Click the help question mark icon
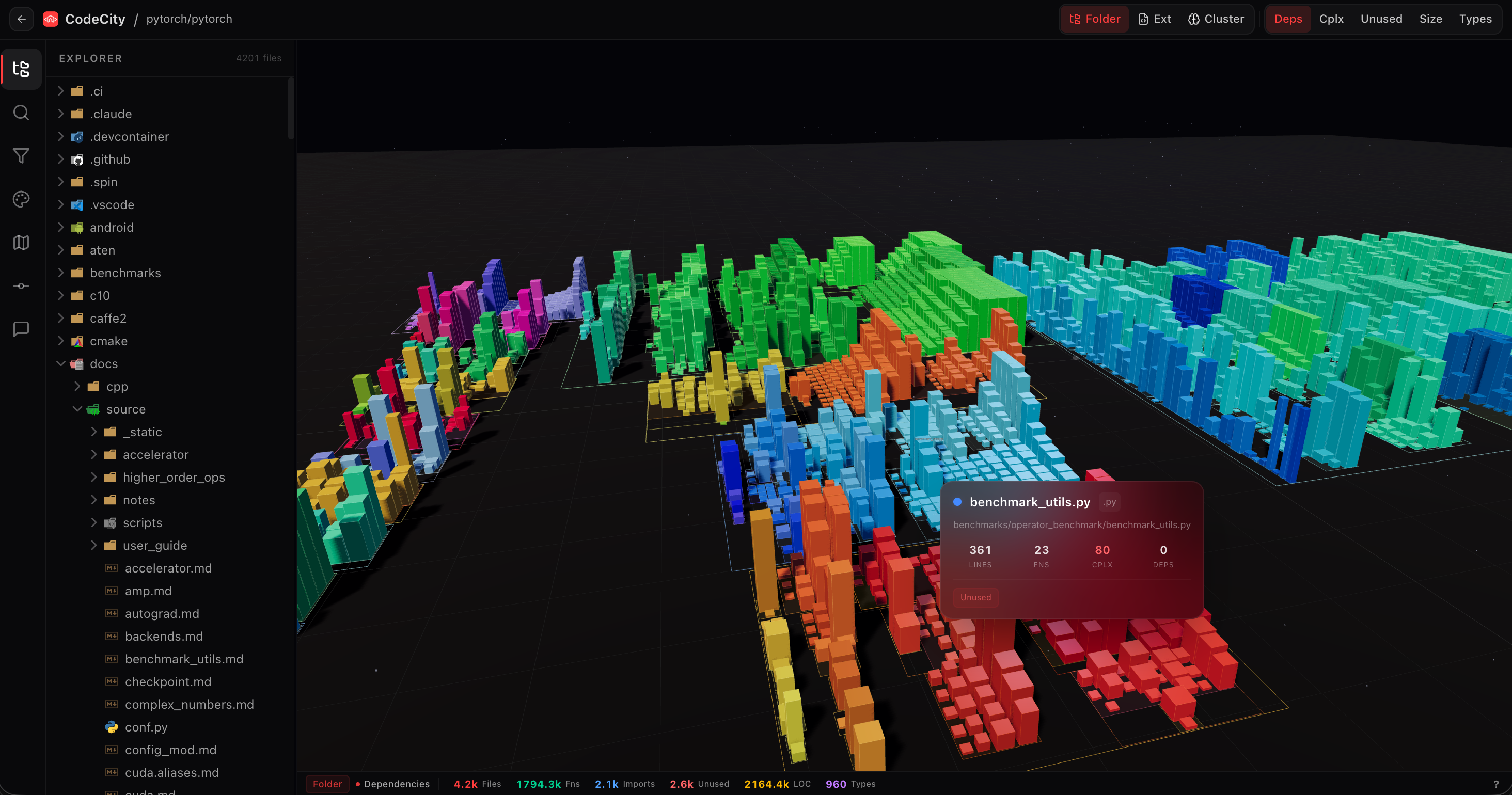Viewport: 1512px width, 795px height. tap(1495, 784)
